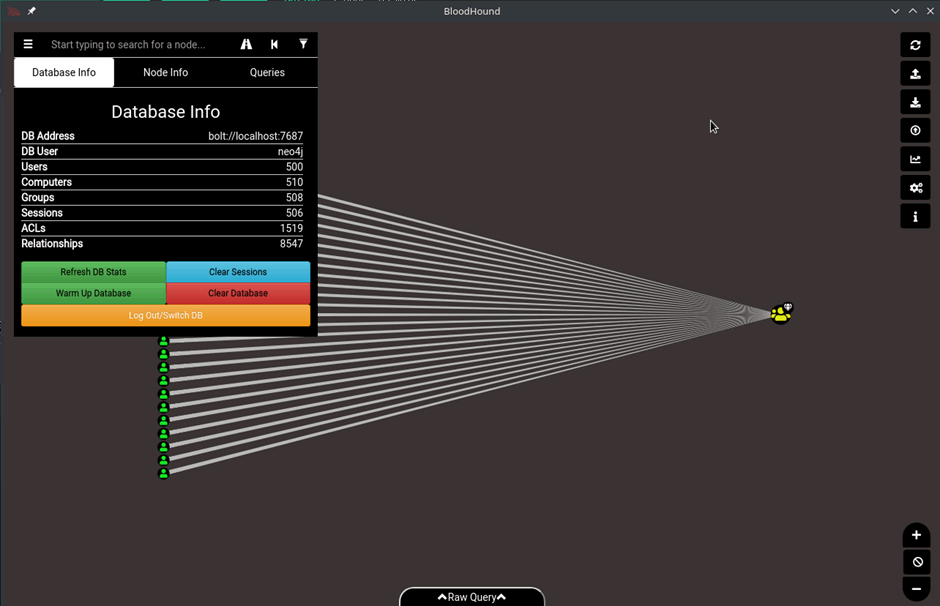Click the change layout chart icon
Screen dimensions: 940x606
pos(915,159)
